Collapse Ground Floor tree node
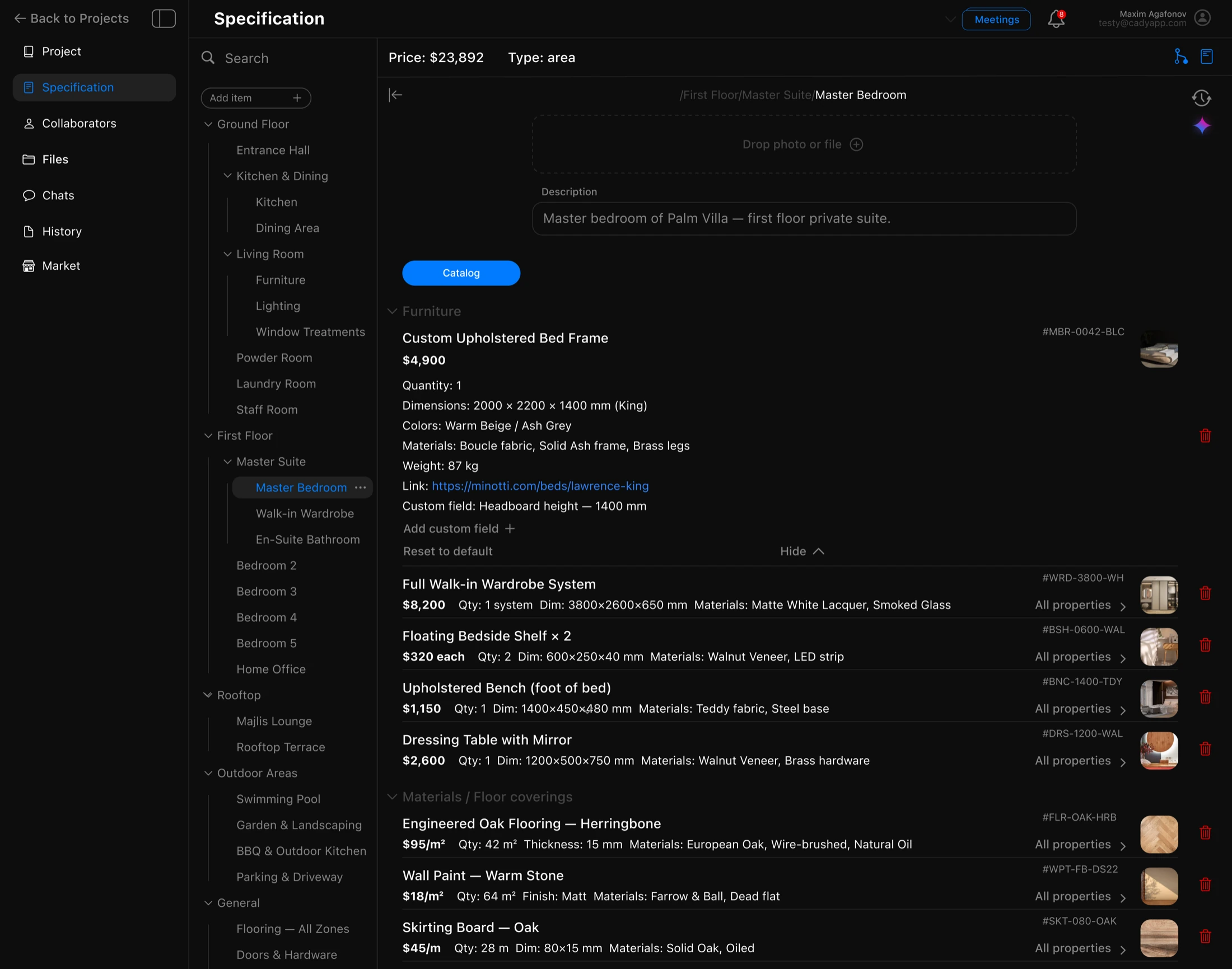Image resolution: width=1232 pixels, height=969 pixels. (208, 124)
